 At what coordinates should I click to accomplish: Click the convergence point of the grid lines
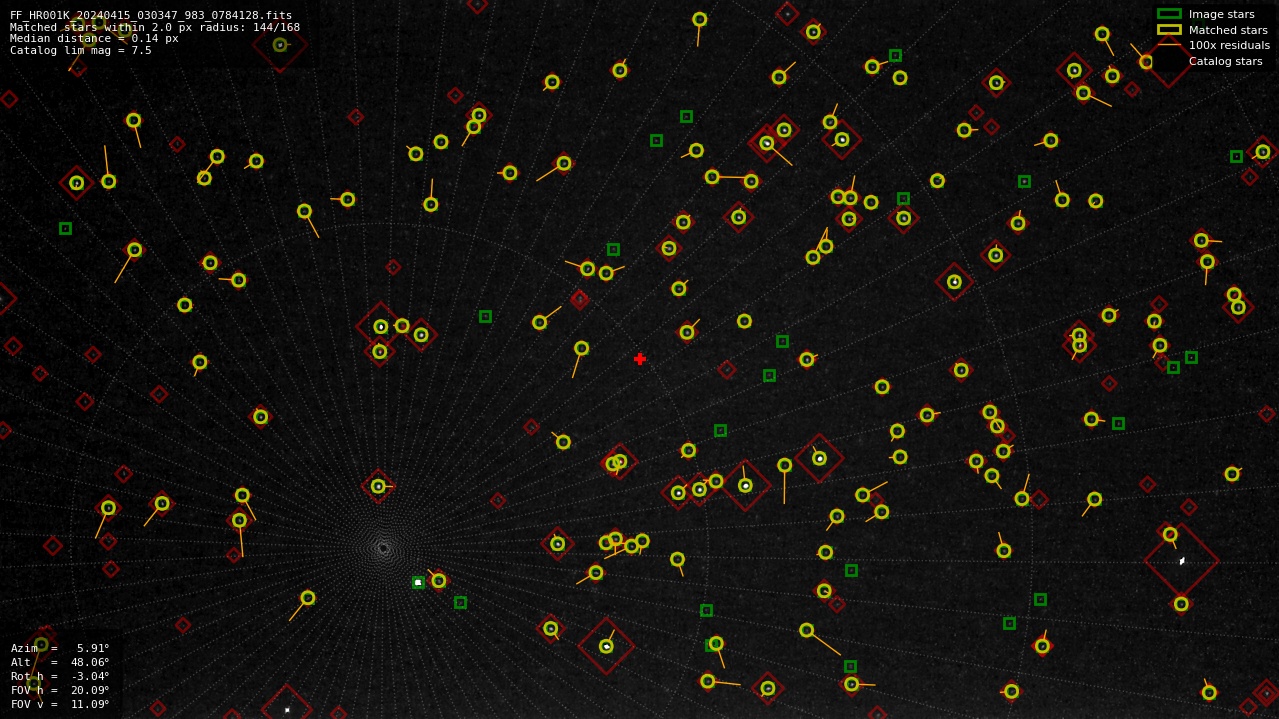pos(383,547)
